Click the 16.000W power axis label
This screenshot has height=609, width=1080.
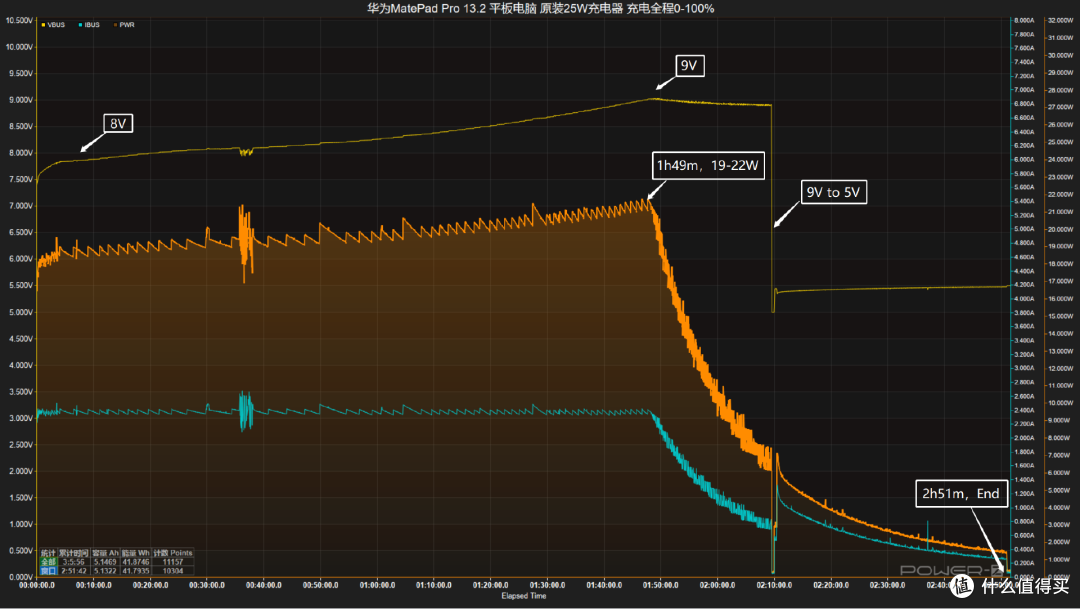tap(1060, 299)
